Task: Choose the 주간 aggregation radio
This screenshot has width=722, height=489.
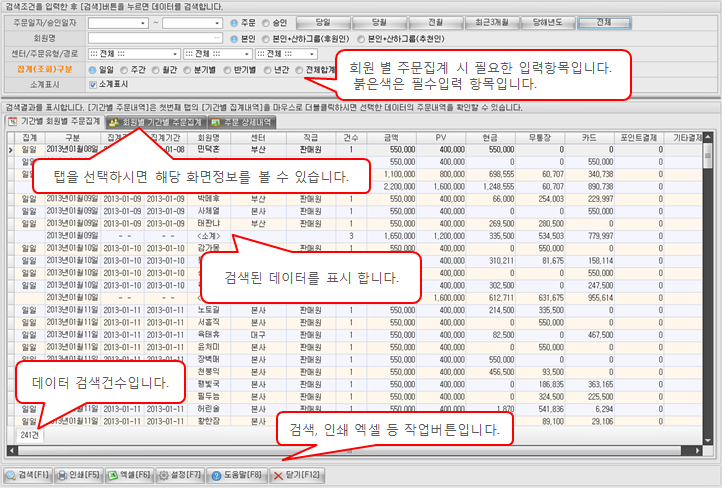Action: pyautogui.click(x=124, y=70)
